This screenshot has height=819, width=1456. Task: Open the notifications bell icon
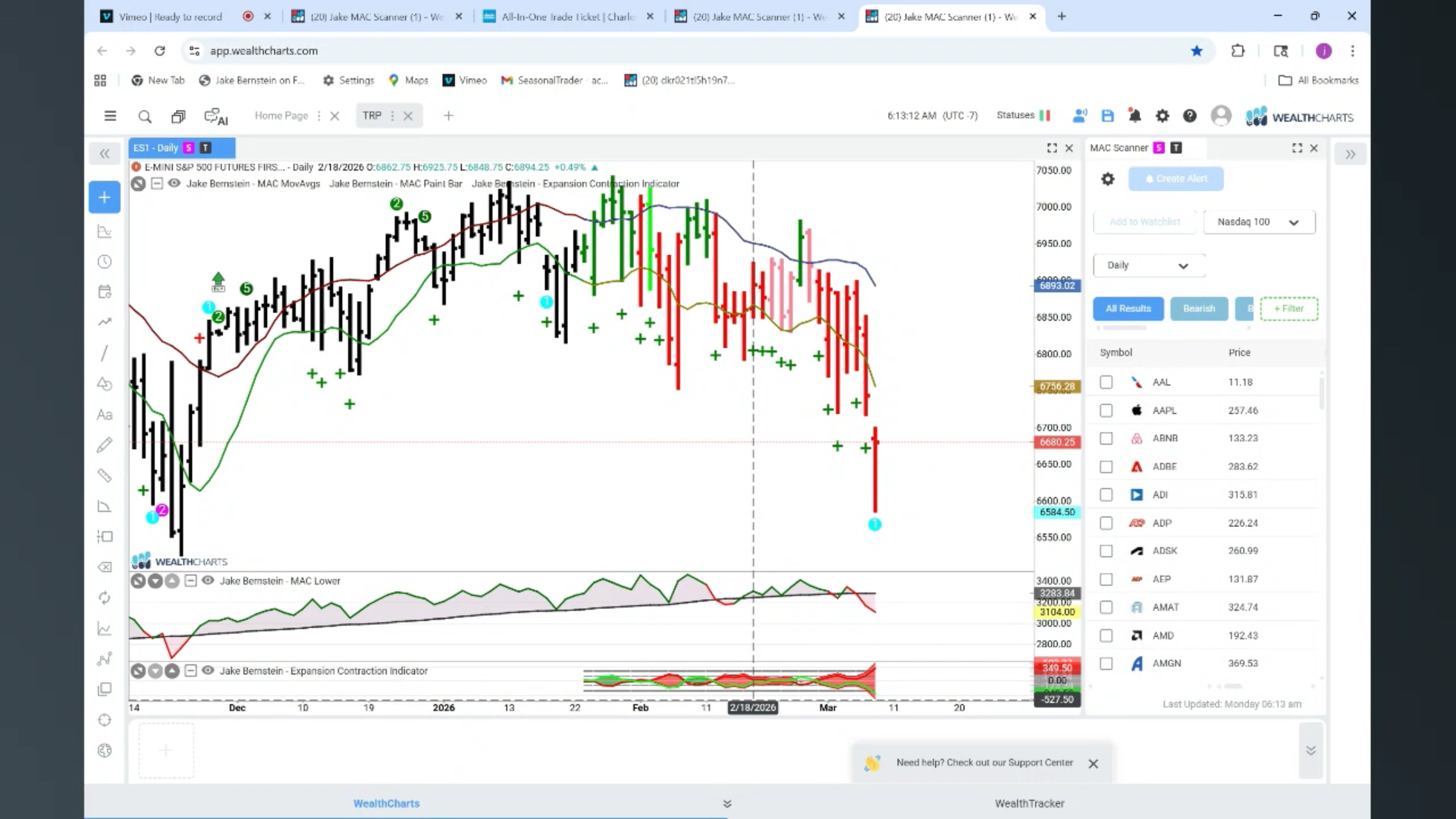[x=1134, y=116]
